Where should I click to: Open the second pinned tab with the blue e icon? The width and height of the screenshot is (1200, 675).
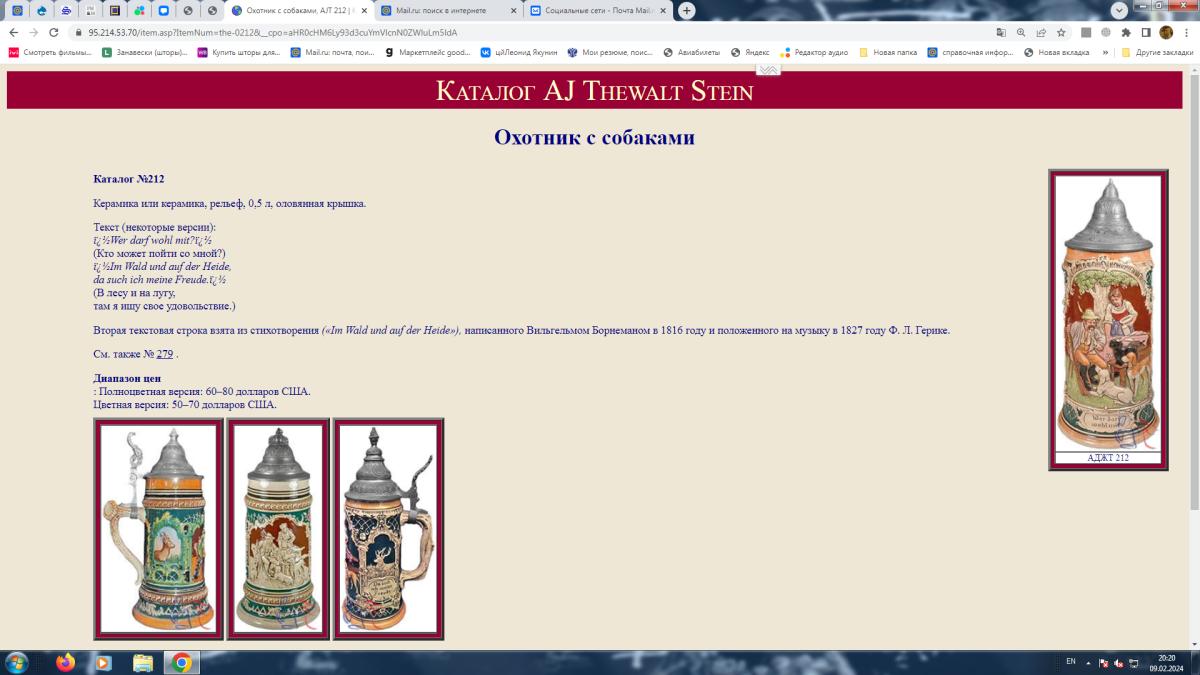tap(41, 10)
